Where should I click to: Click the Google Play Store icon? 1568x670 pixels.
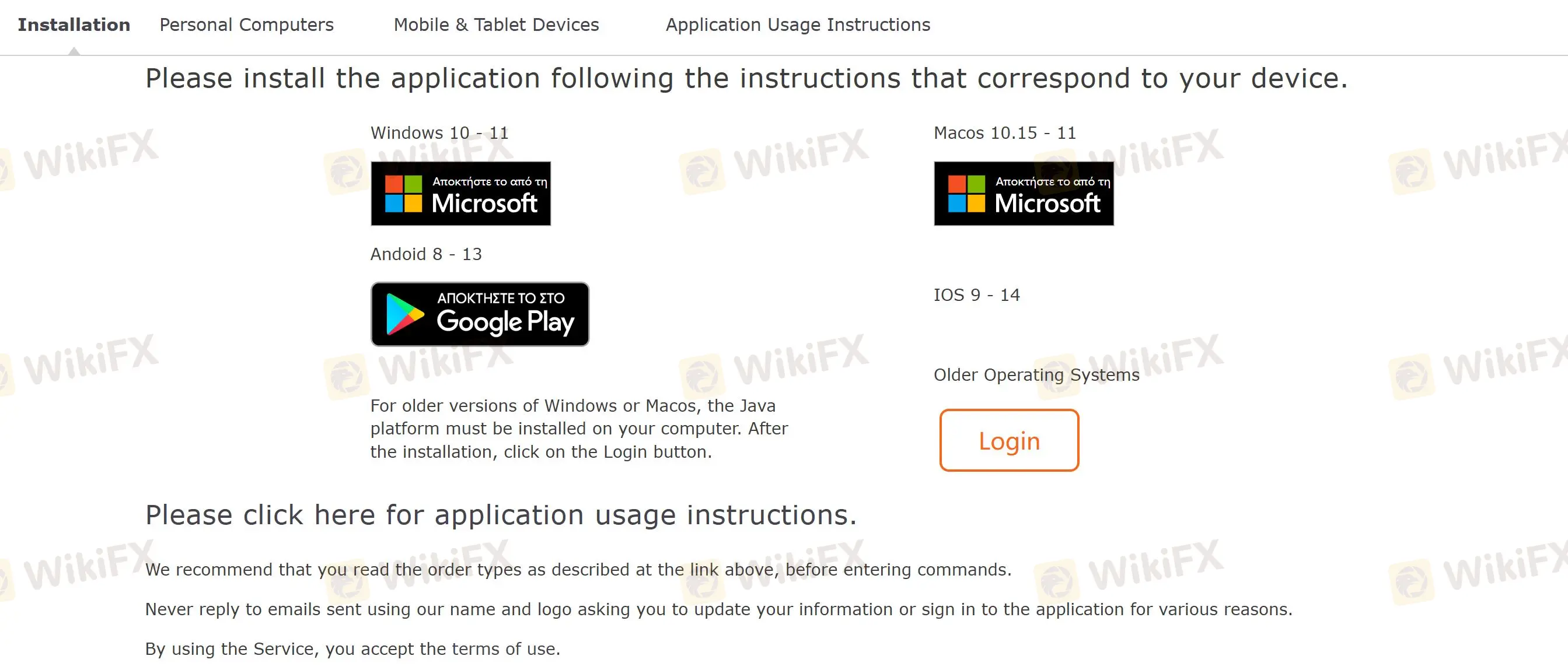[480, 314]
